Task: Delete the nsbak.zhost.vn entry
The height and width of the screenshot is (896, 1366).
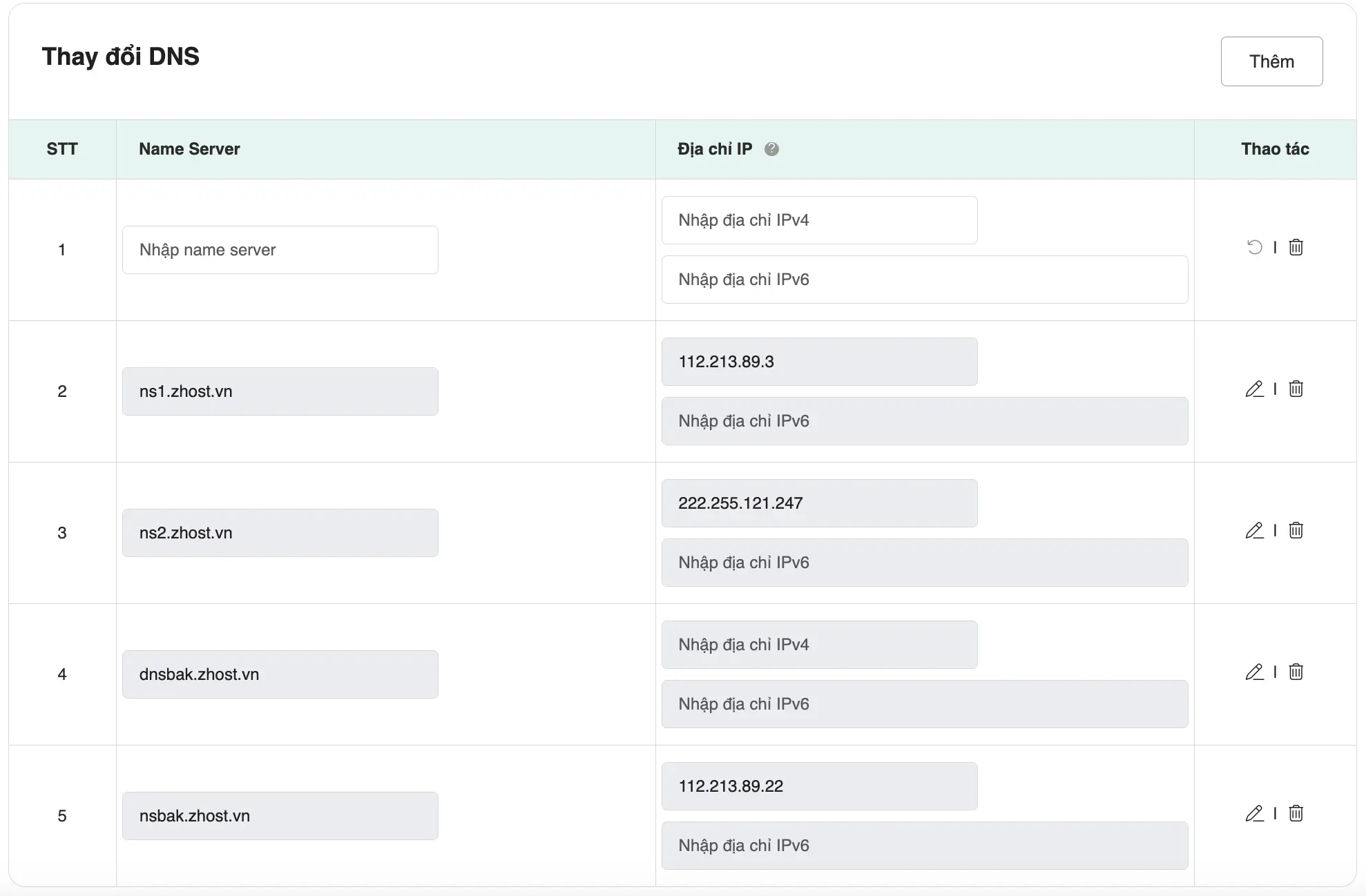Action: pyautogui.click(x=1296, y=813)
